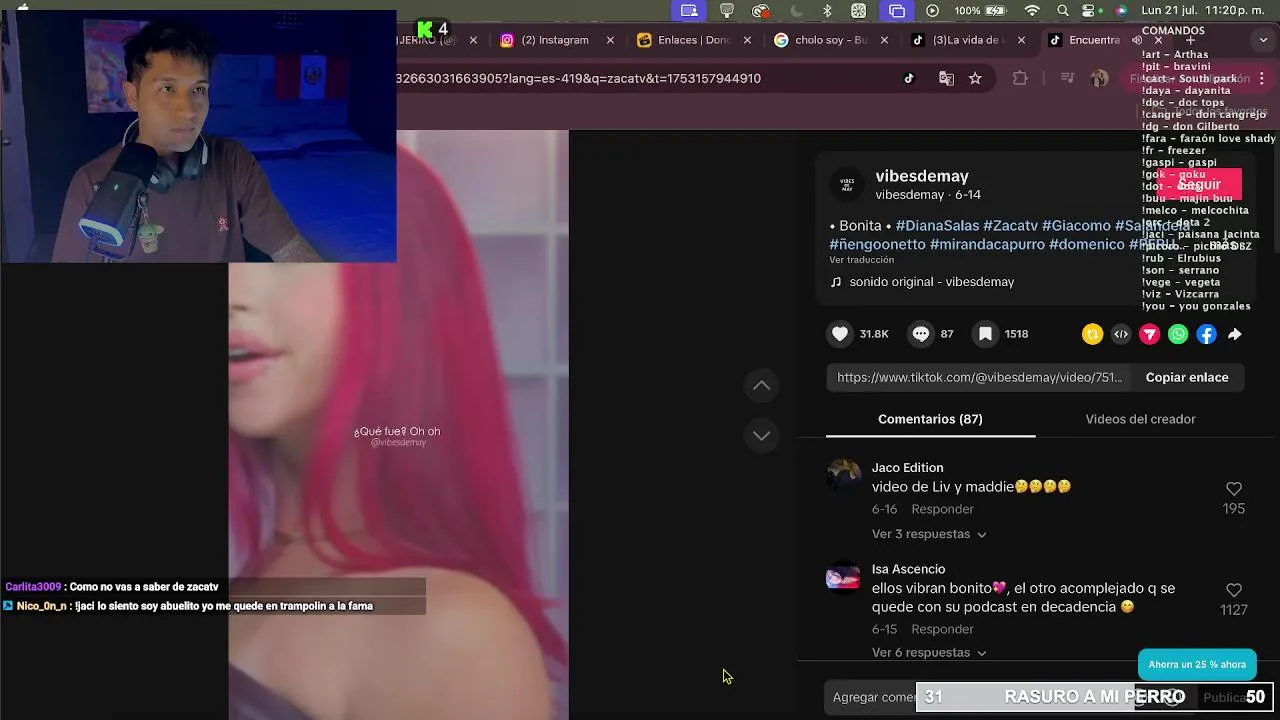
Task: Close the Instagram browser tab
Action: tap(610, 40)
